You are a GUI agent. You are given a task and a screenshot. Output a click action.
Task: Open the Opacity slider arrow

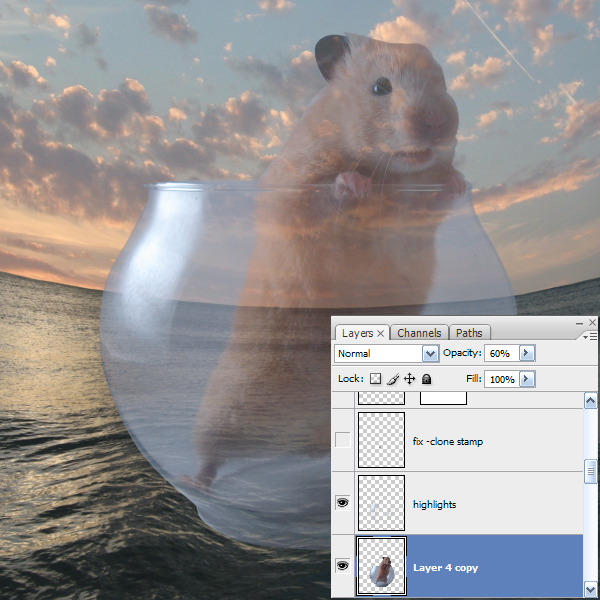pos(527,354)
